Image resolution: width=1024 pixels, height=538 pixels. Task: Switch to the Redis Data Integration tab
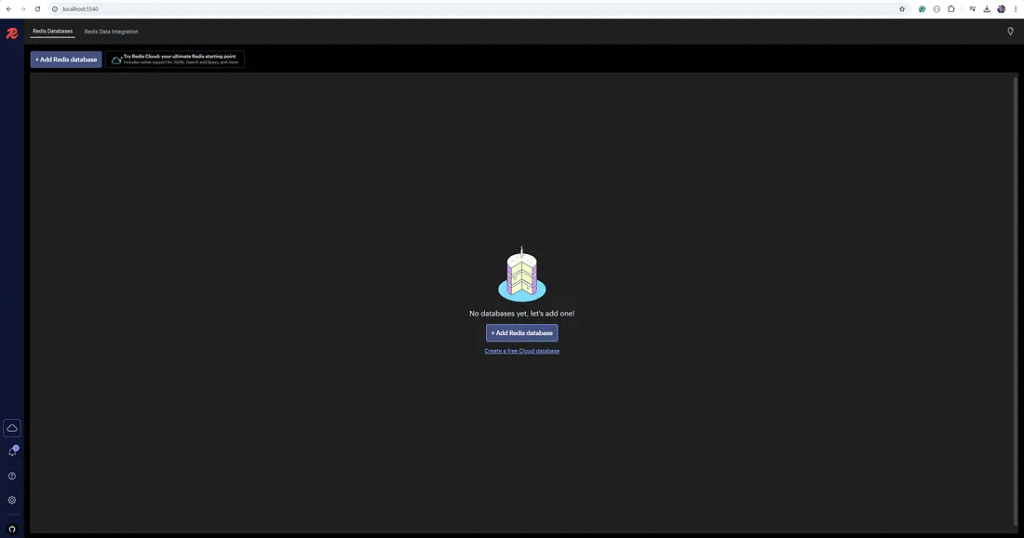click(111, 32)
